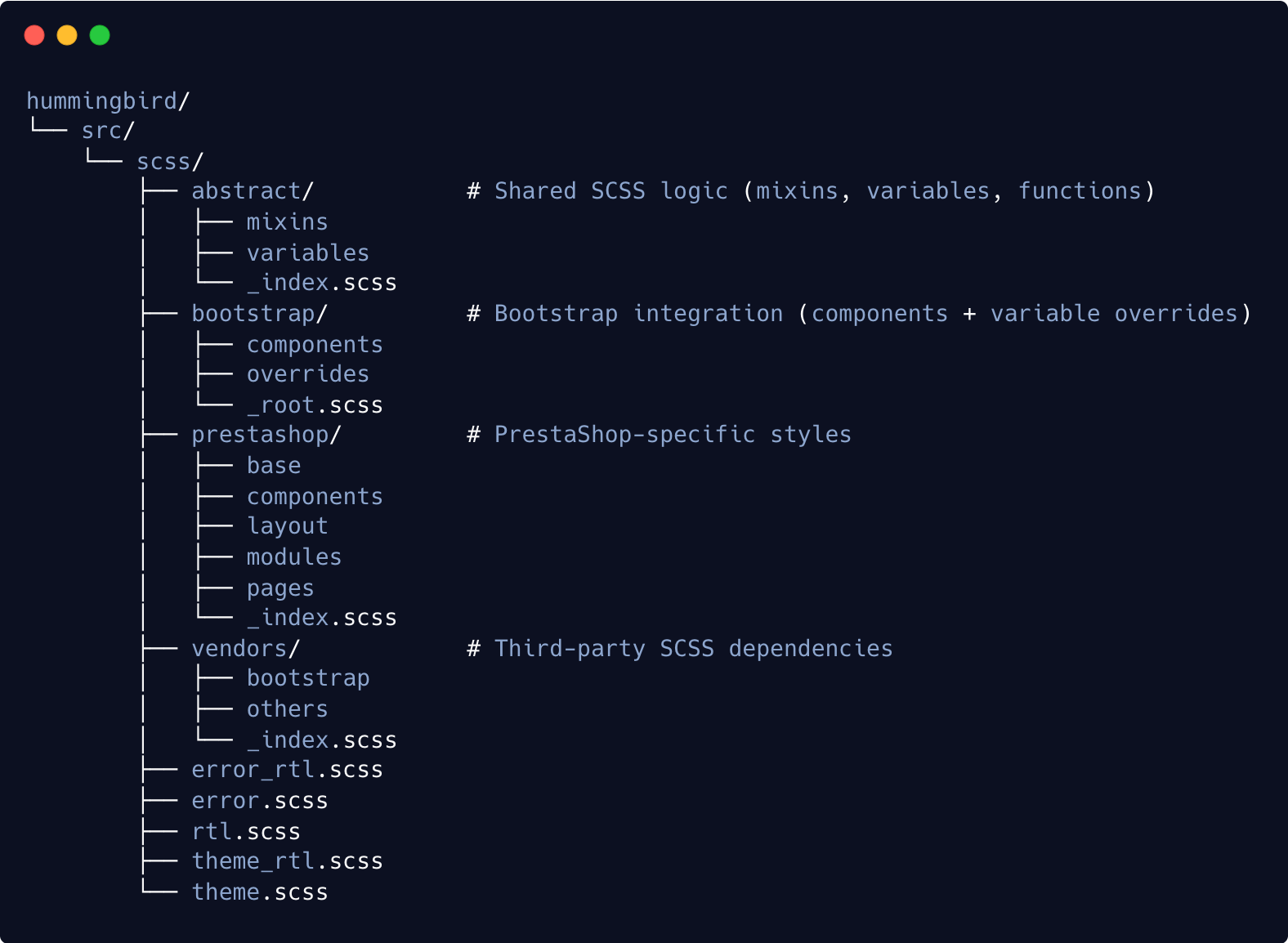Open the modules folder entry
The image size is (1288, 943).
tap(293, 557)
